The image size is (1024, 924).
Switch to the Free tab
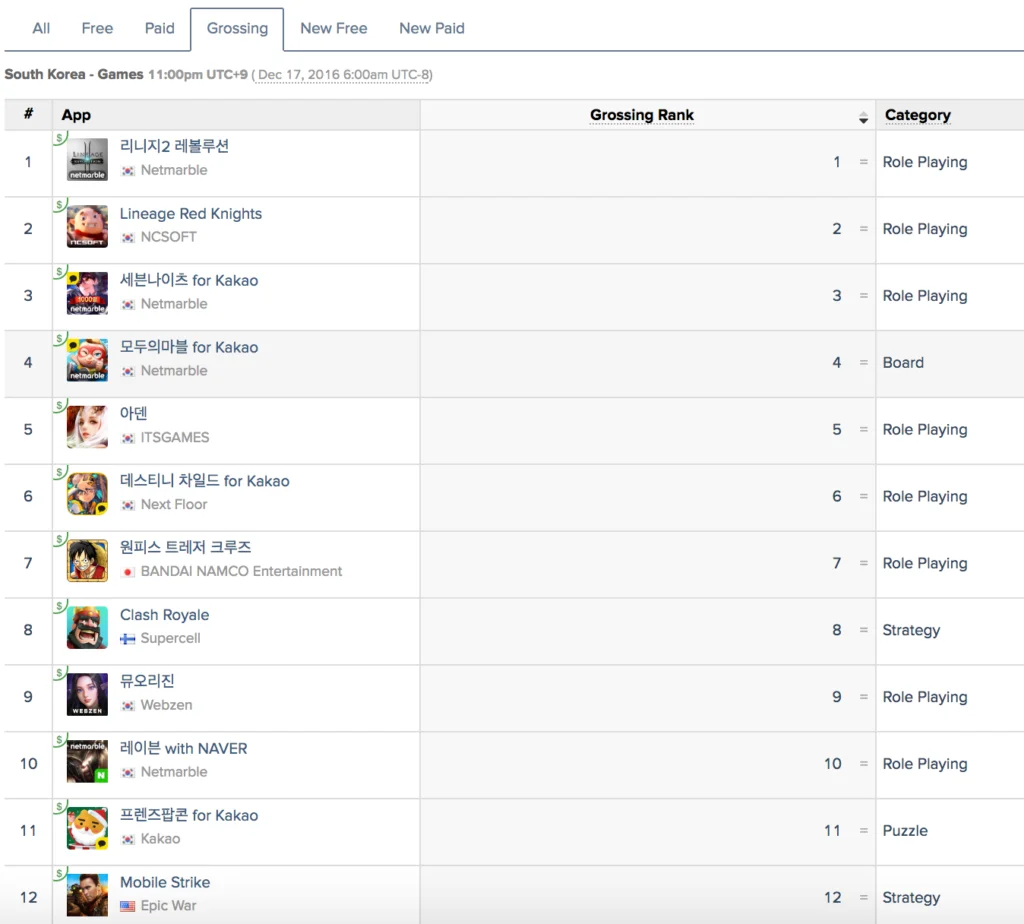point(97,28)
